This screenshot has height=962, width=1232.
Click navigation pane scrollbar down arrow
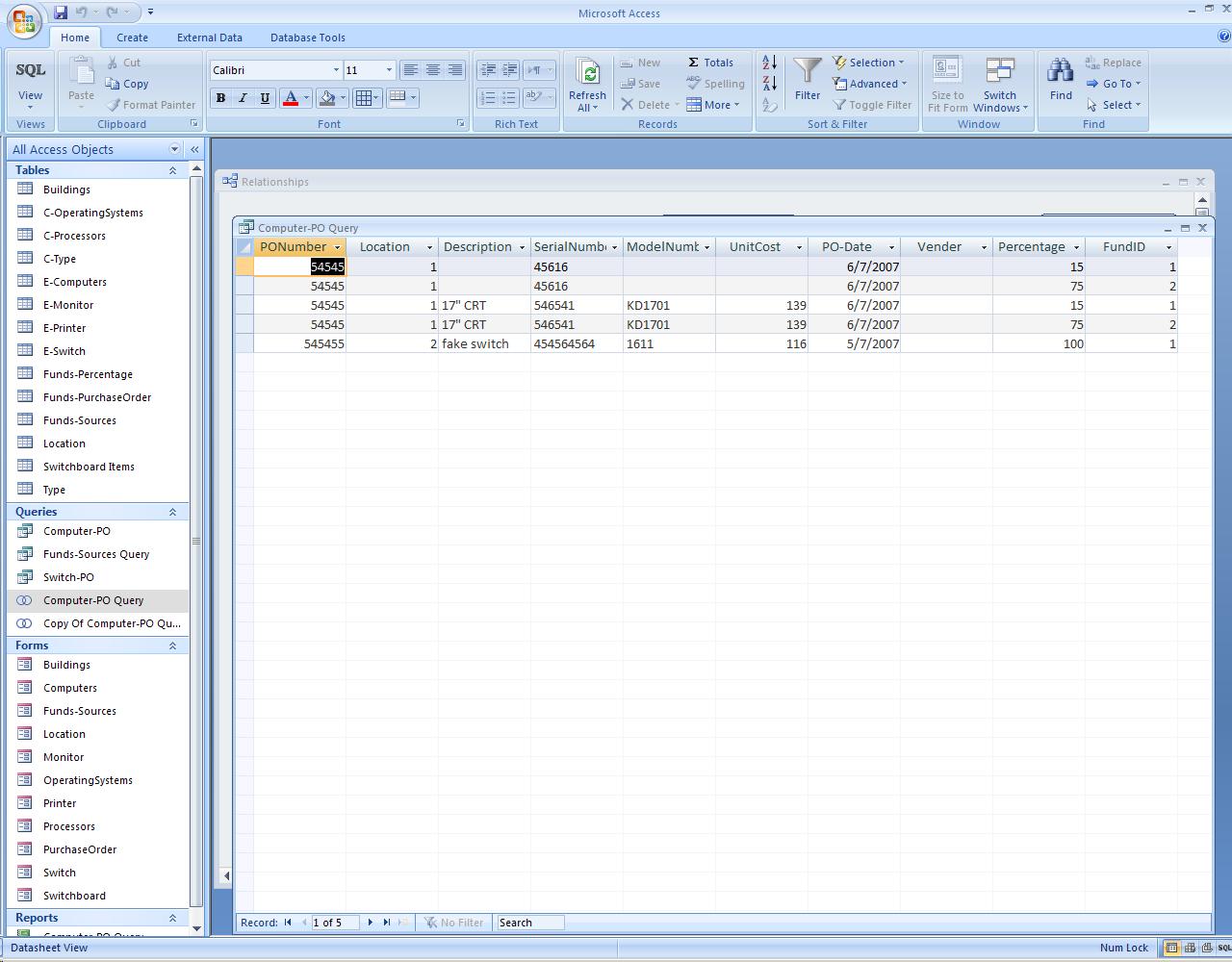click(x=197, y=928)
